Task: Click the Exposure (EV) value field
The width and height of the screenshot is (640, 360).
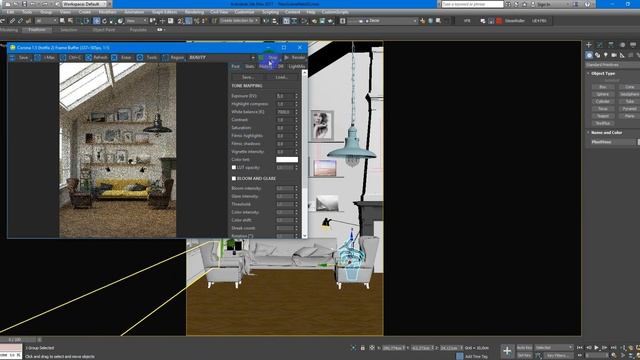Action: 284,96
